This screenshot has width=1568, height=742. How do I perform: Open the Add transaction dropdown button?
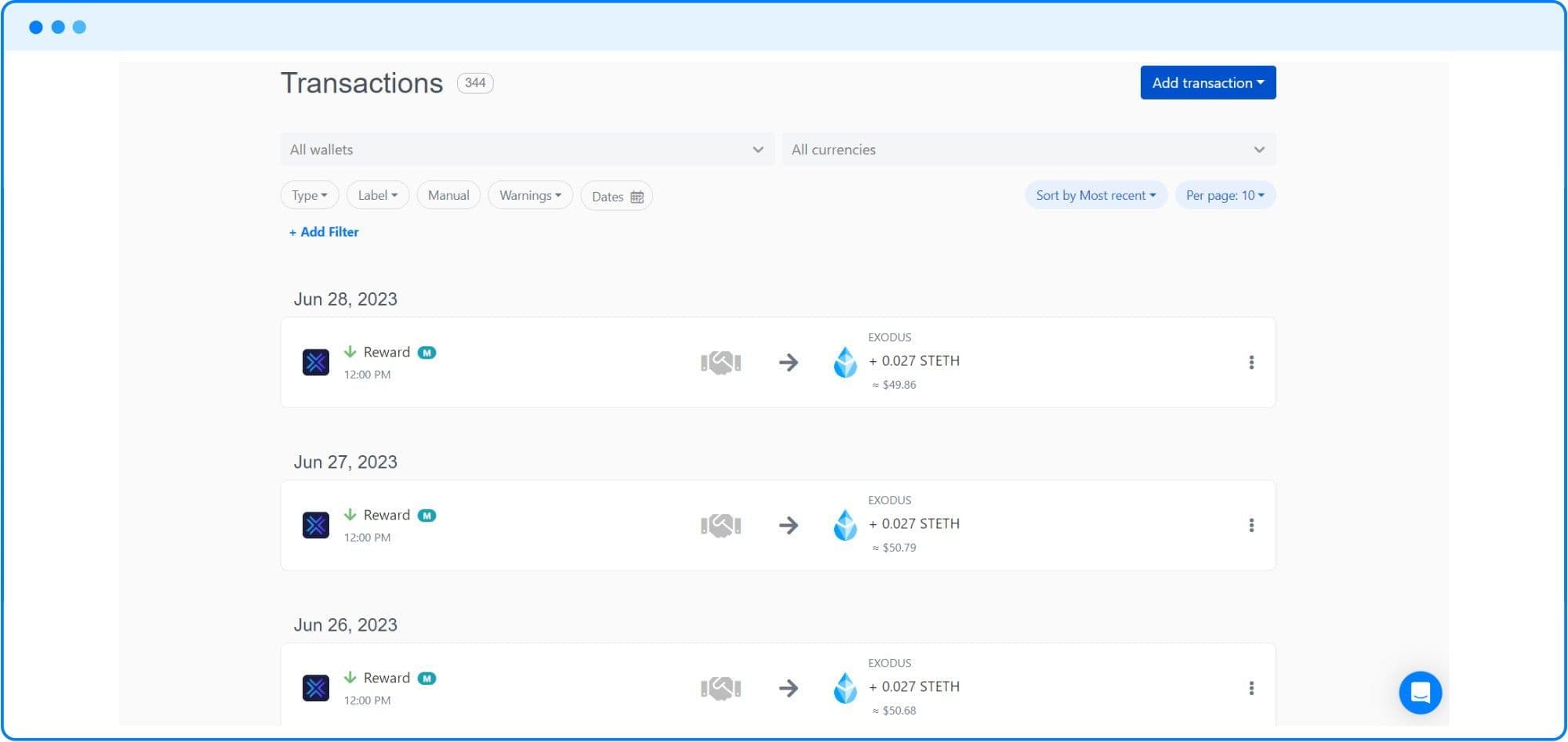point(1207,82)
